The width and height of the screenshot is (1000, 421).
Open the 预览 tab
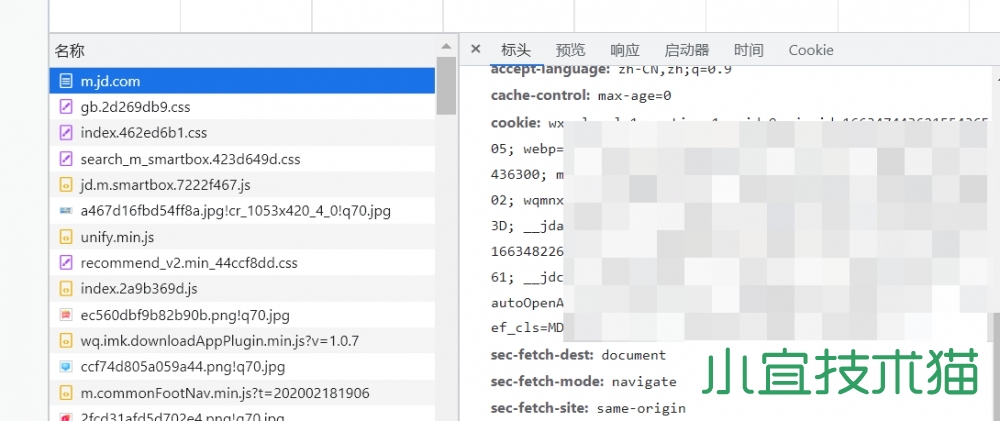[x=570, y=50]
